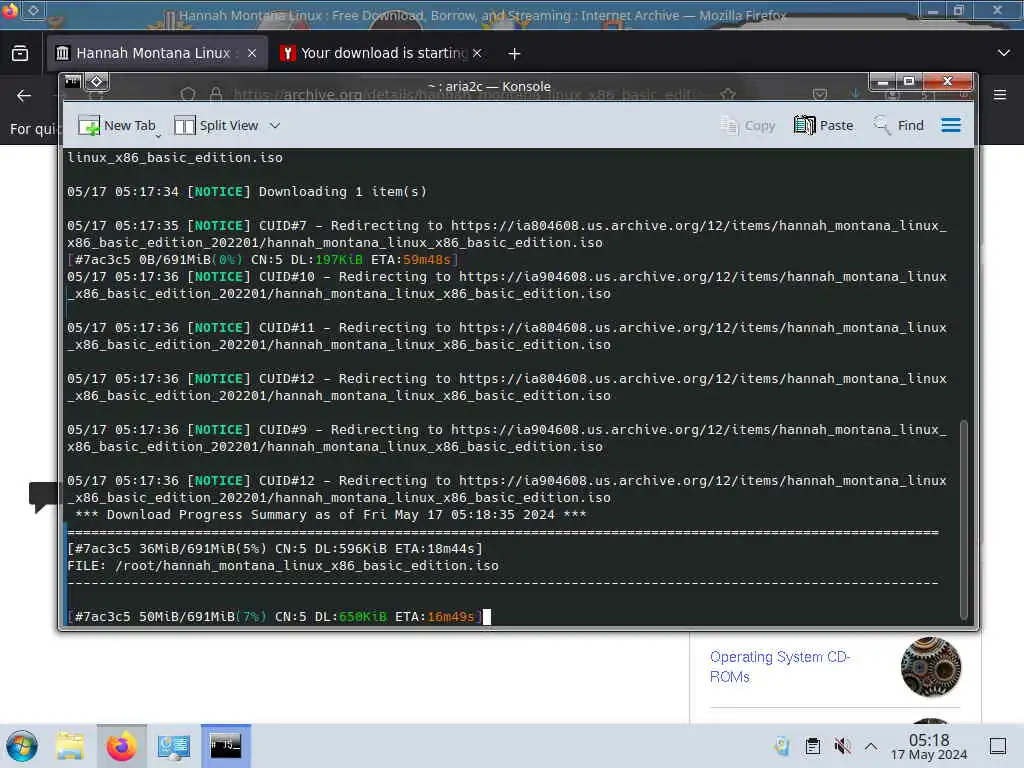Viewport: 1024px width, 768px height.
Task: Expand the Firefox list all tabs chevron
Action: click(1004, 53)
